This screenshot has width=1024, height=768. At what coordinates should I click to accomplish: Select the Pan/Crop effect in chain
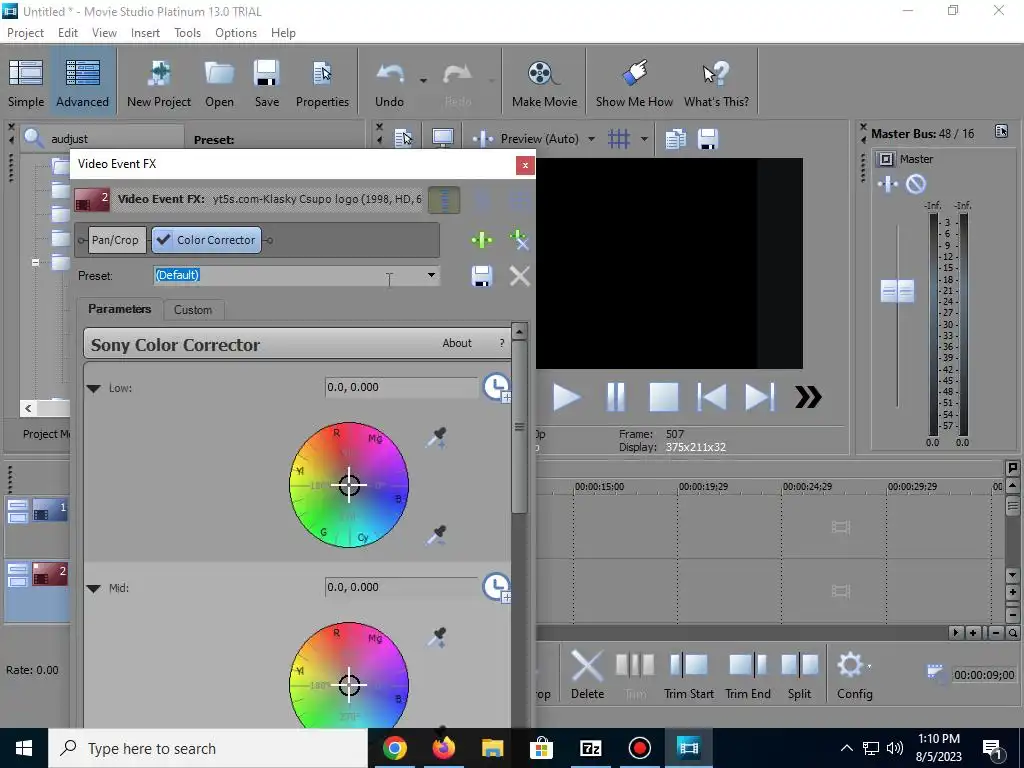(115, 240)
